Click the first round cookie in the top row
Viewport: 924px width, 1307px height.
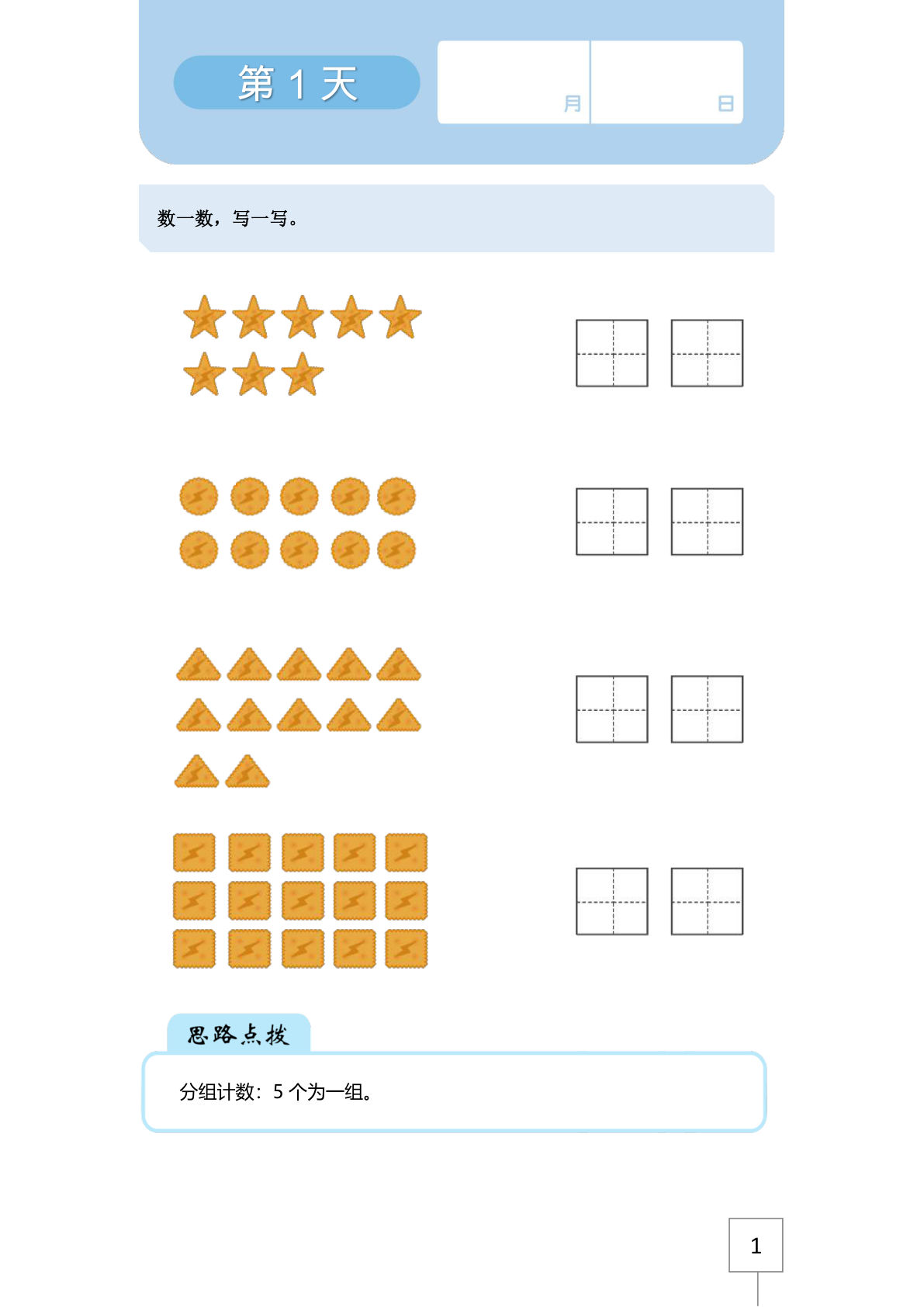click(199, 497)
